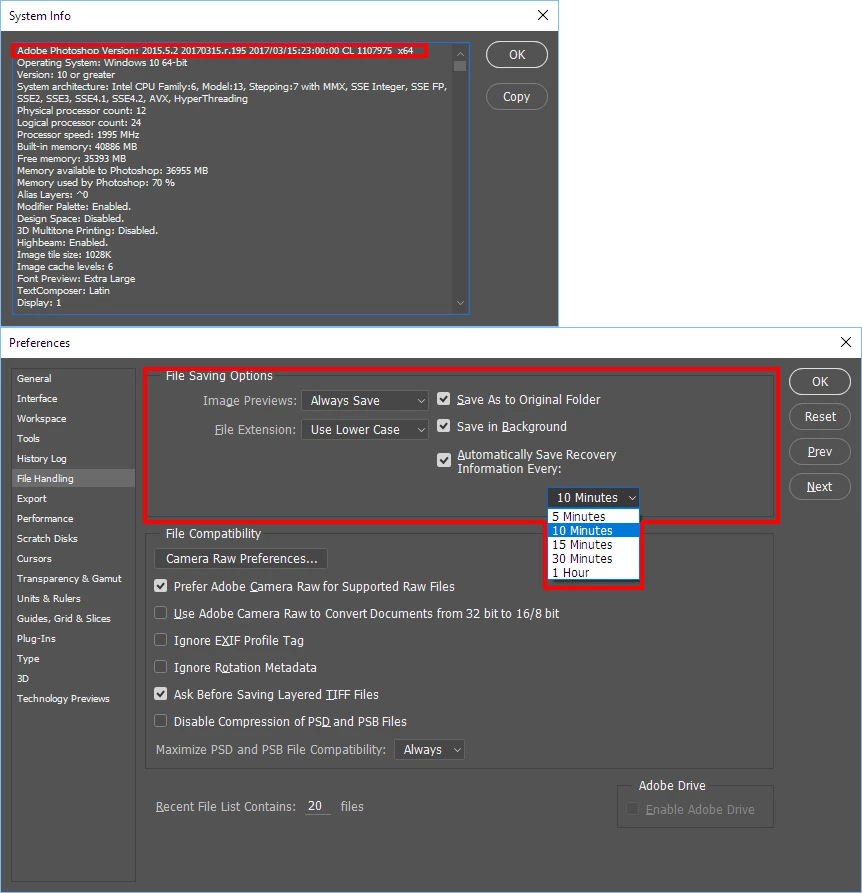
Task: Choose 15 Minutes from the dropdown list
Action: pos(593,545)
